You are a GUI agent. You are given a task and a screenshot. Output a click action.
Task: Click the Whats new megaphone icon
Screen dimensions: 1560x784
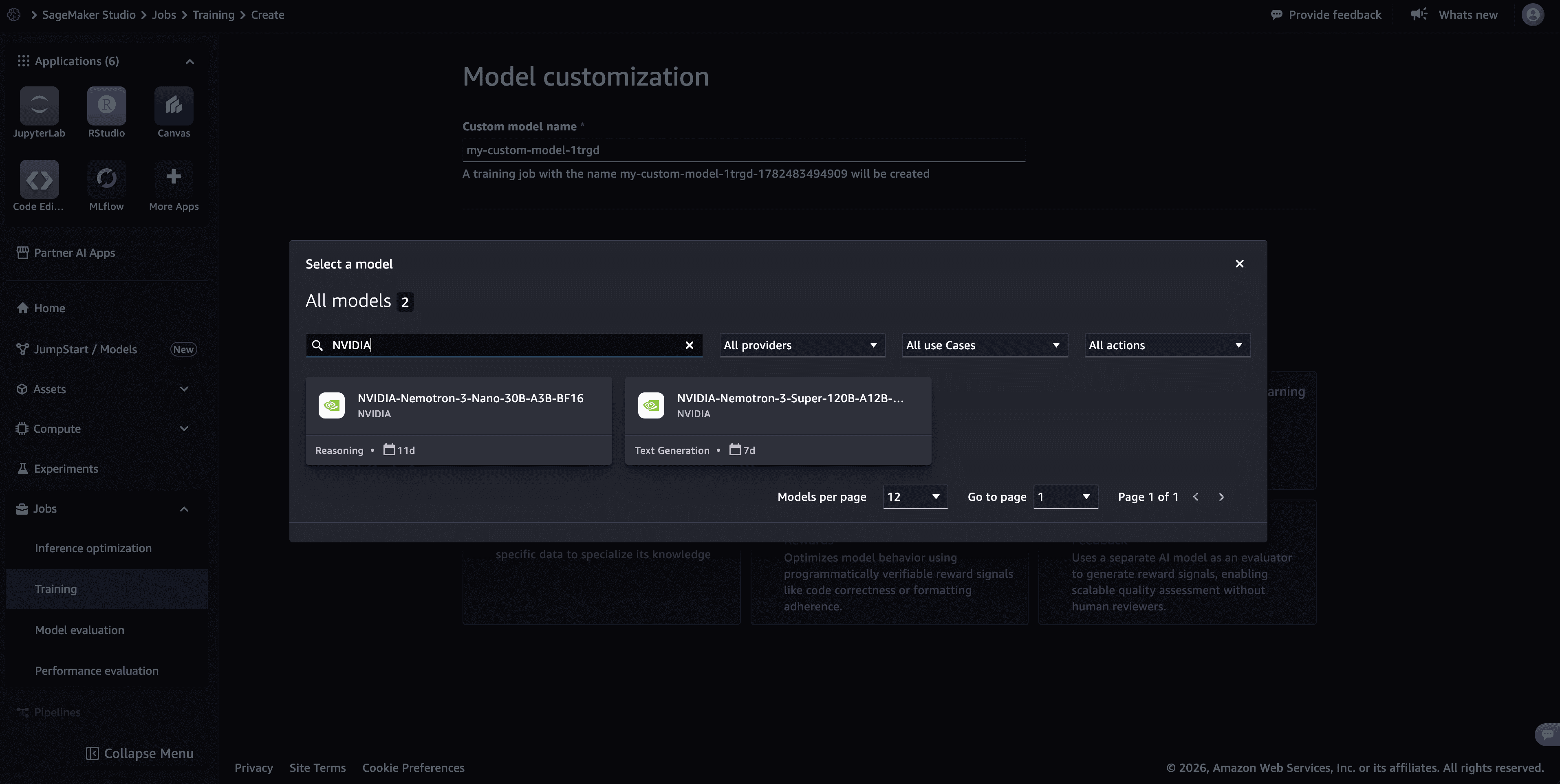tap(1419, 14)
